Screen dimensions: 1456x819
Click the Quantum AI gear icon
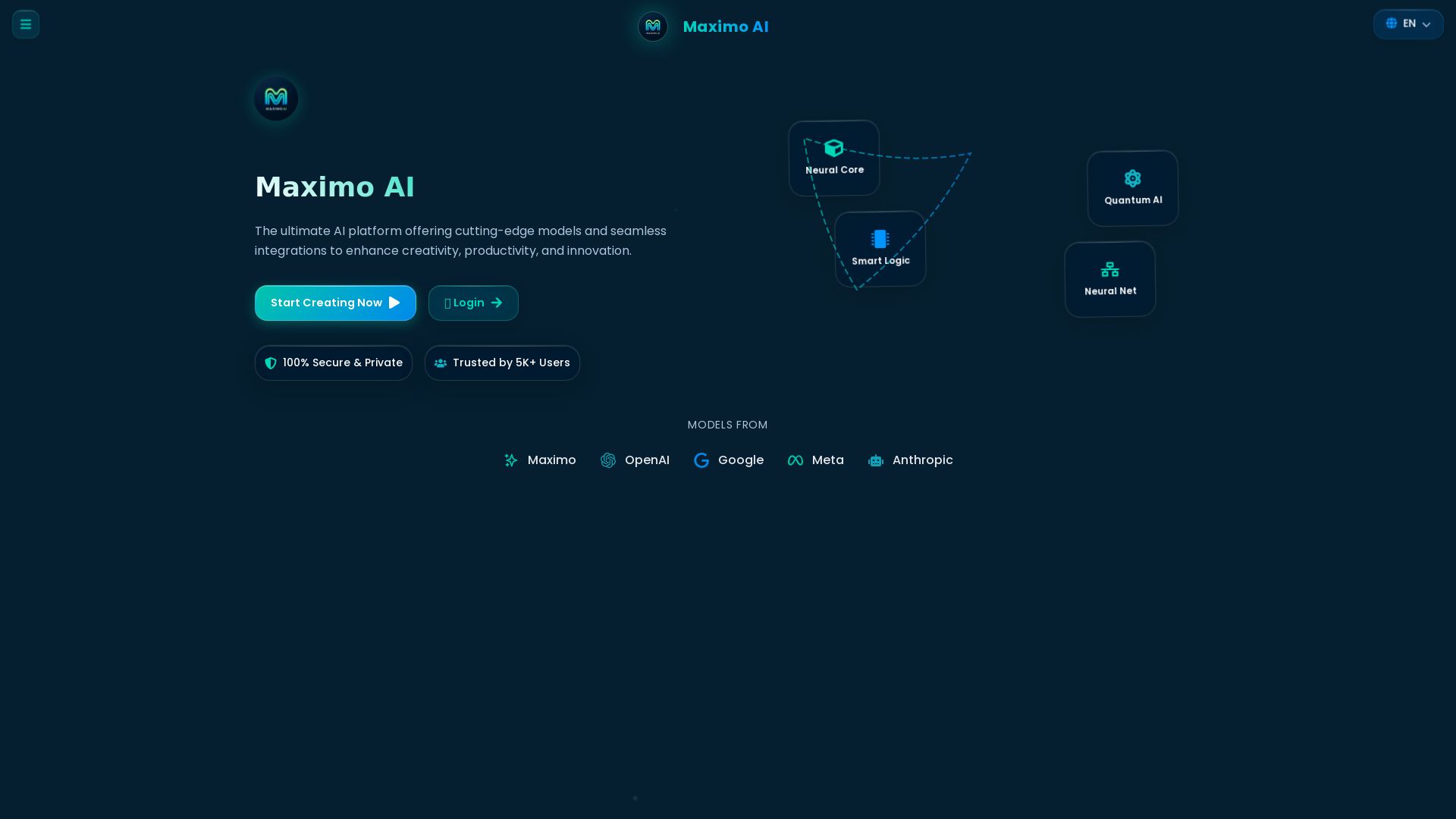[1132, 178]
